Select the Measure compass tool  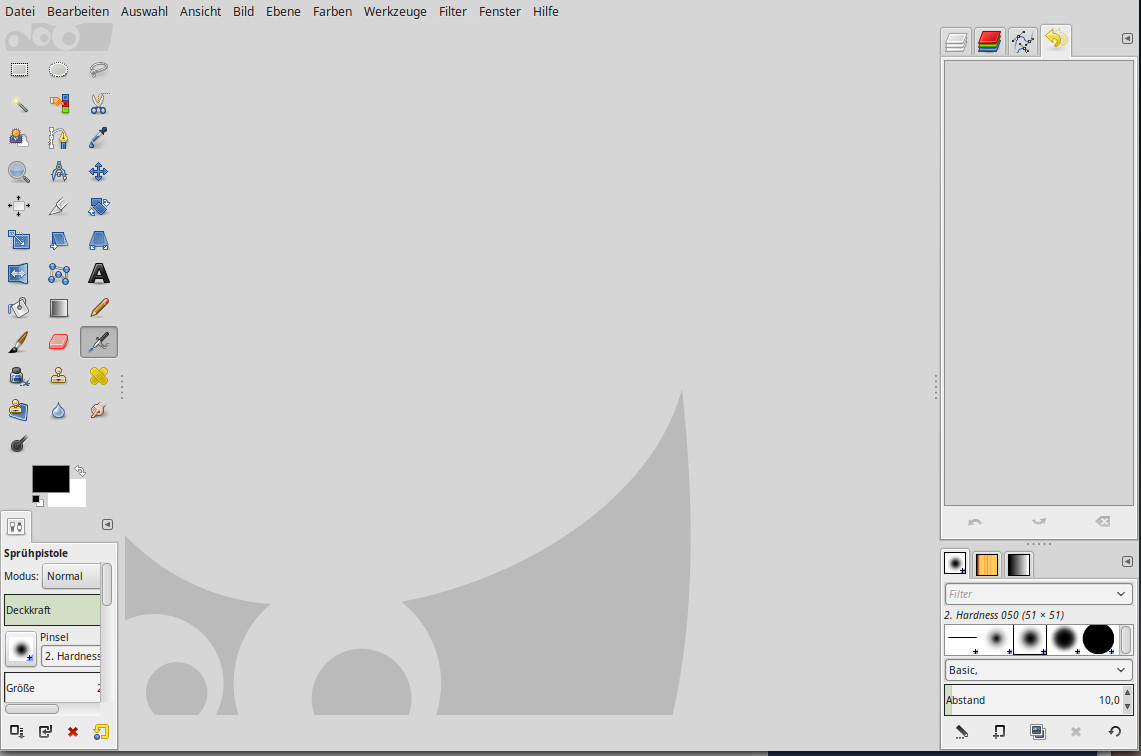coord(58,172)
